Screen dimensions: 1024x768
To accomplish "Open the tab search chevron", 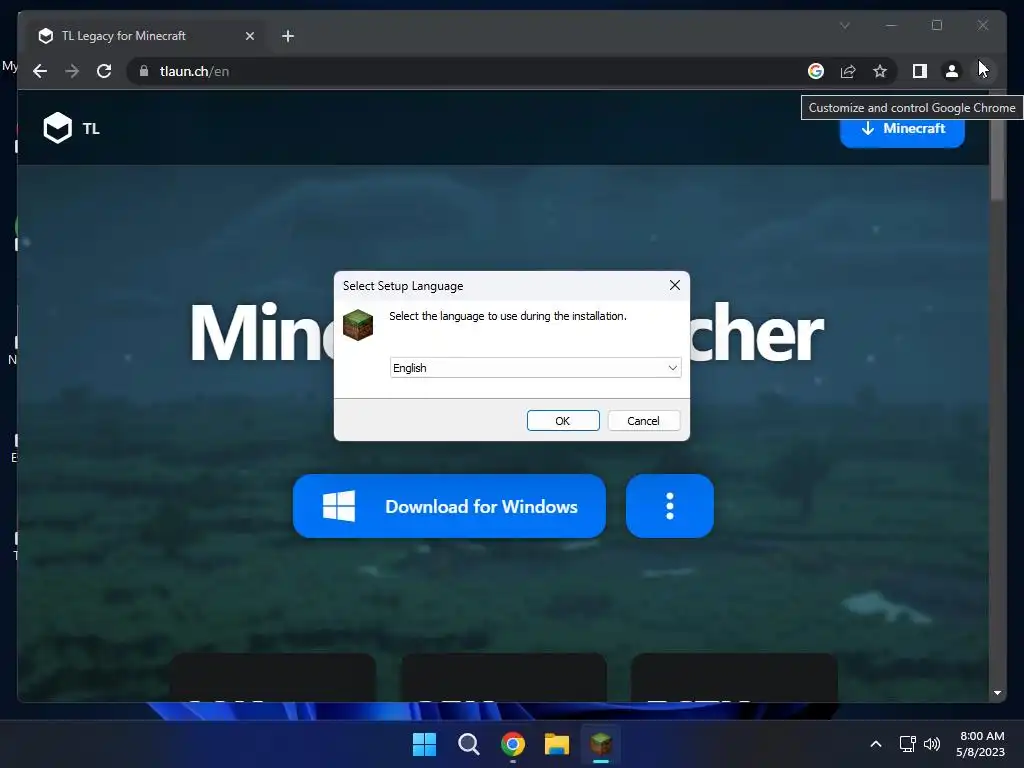I will tap(844, 25).
